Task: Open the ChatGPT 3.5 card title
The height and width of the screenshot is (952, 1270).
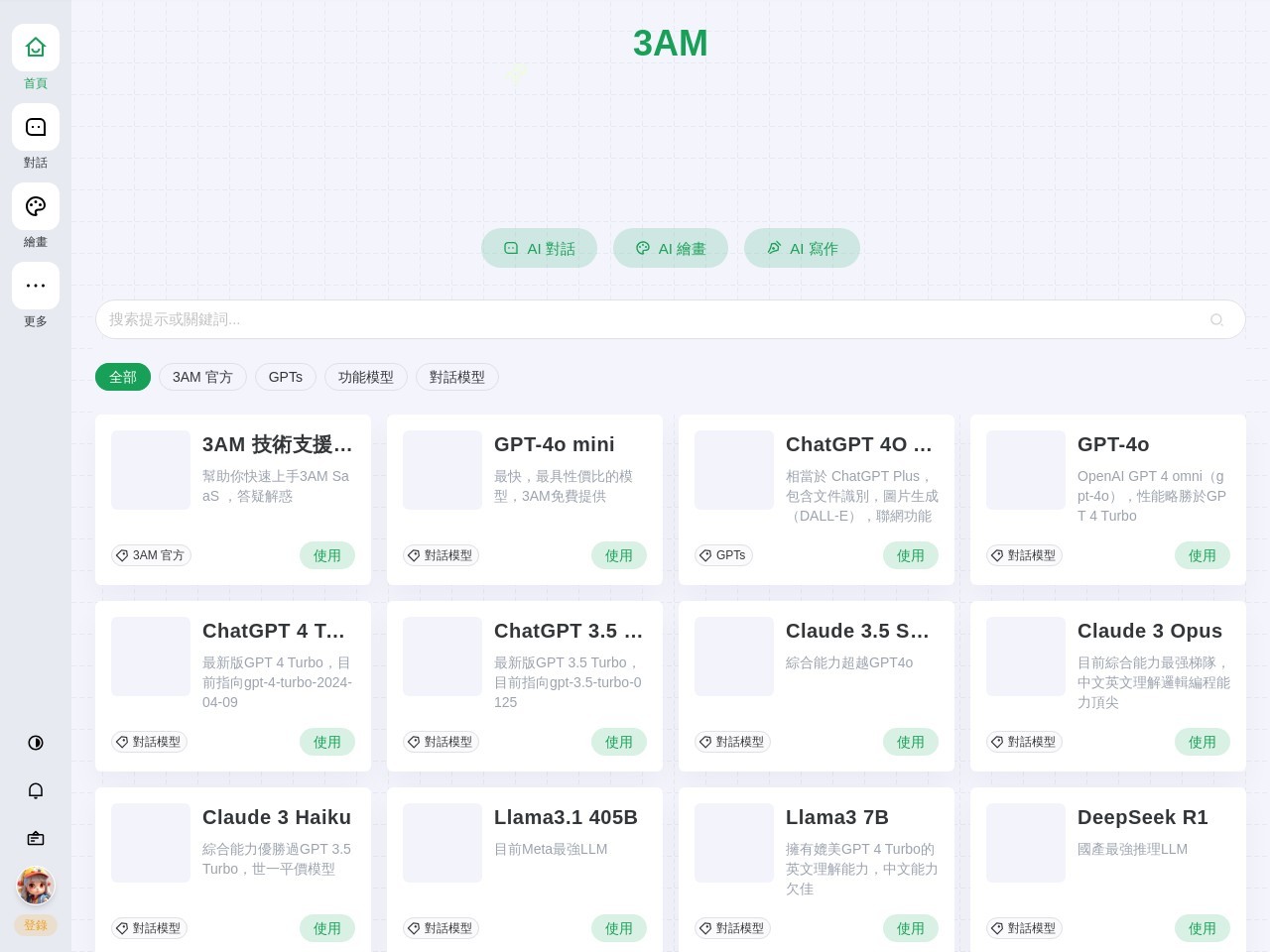Action: pos(569,631)
